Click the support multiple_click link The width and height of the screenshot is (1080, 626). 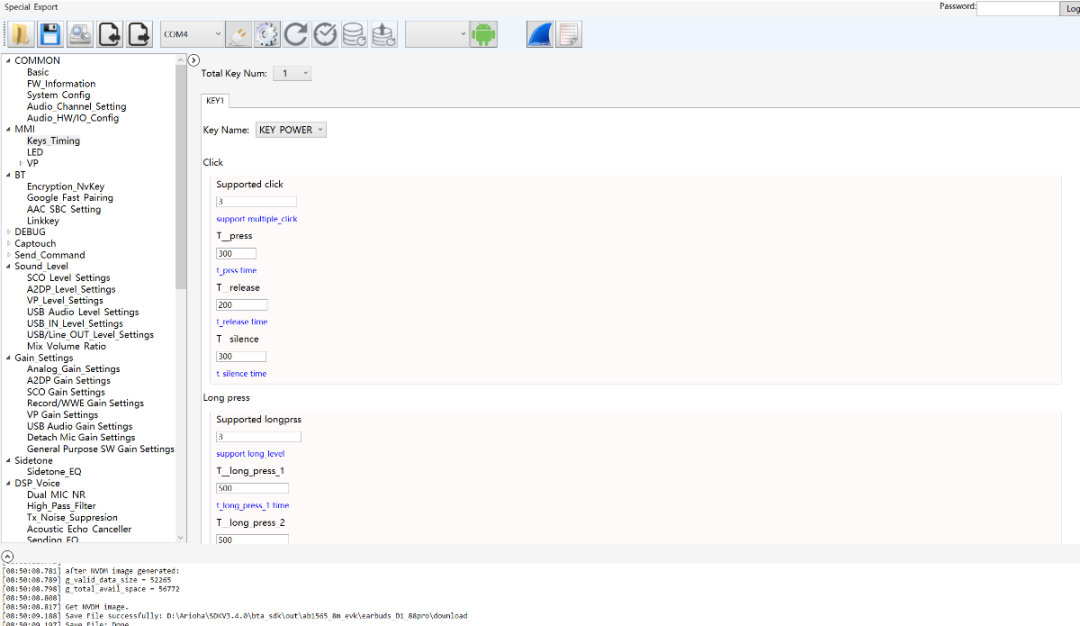click(256, 218)
